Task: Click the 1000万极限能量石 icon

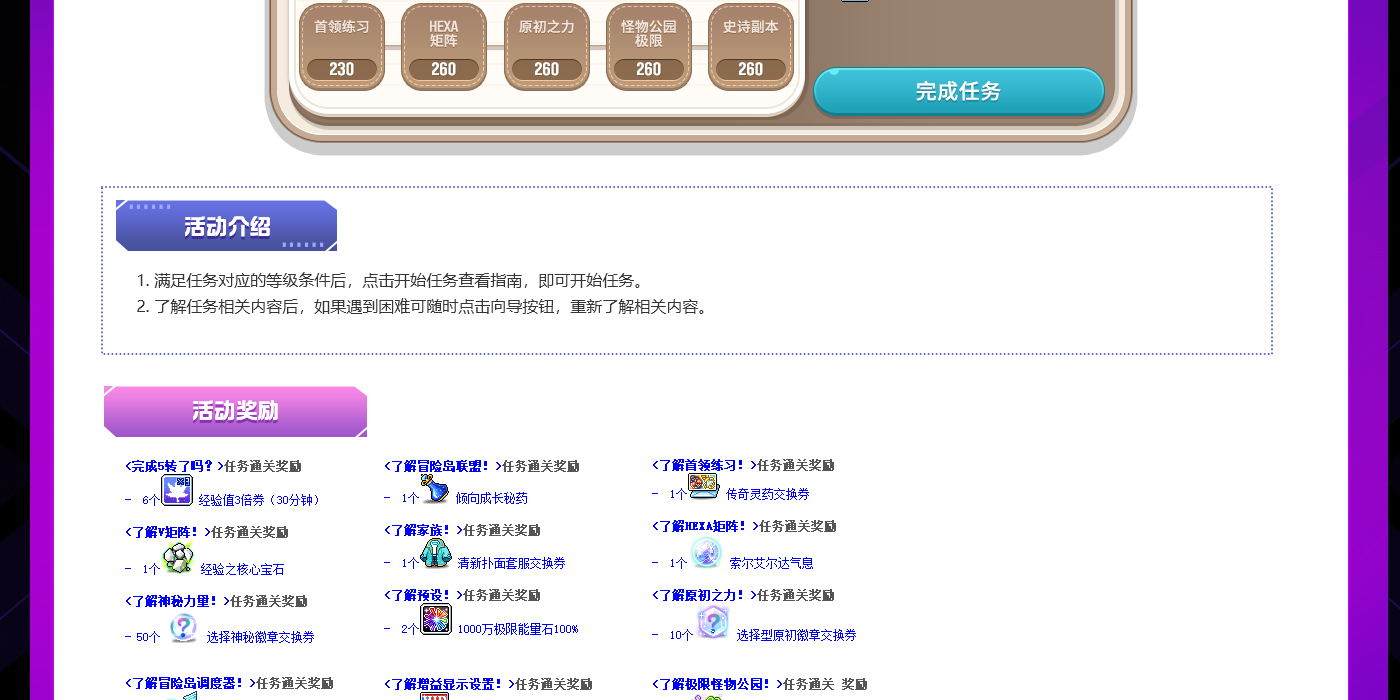Action: point(436,619)
